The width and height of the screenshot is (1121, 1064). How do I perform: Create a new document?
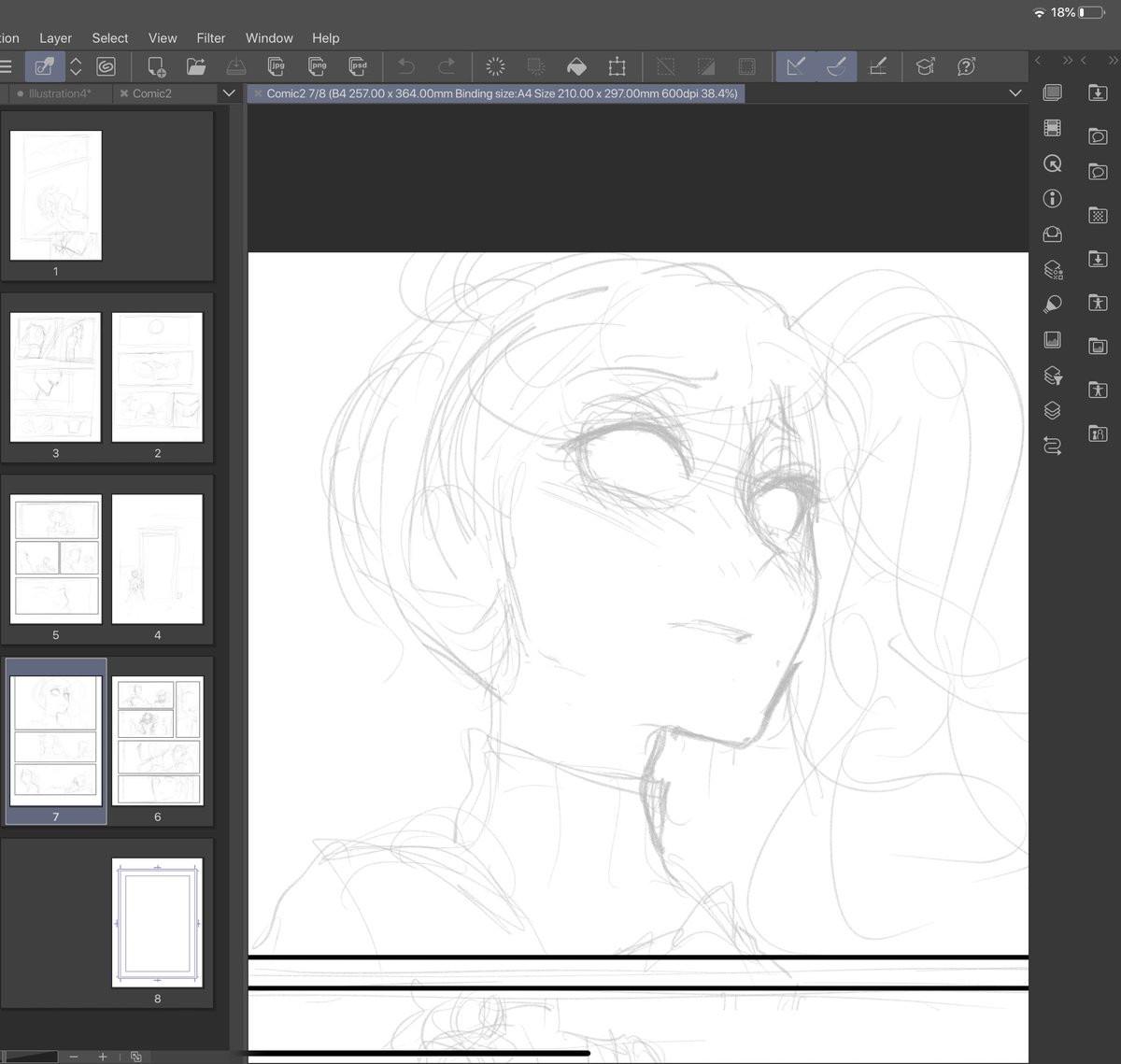click(156, 66)
